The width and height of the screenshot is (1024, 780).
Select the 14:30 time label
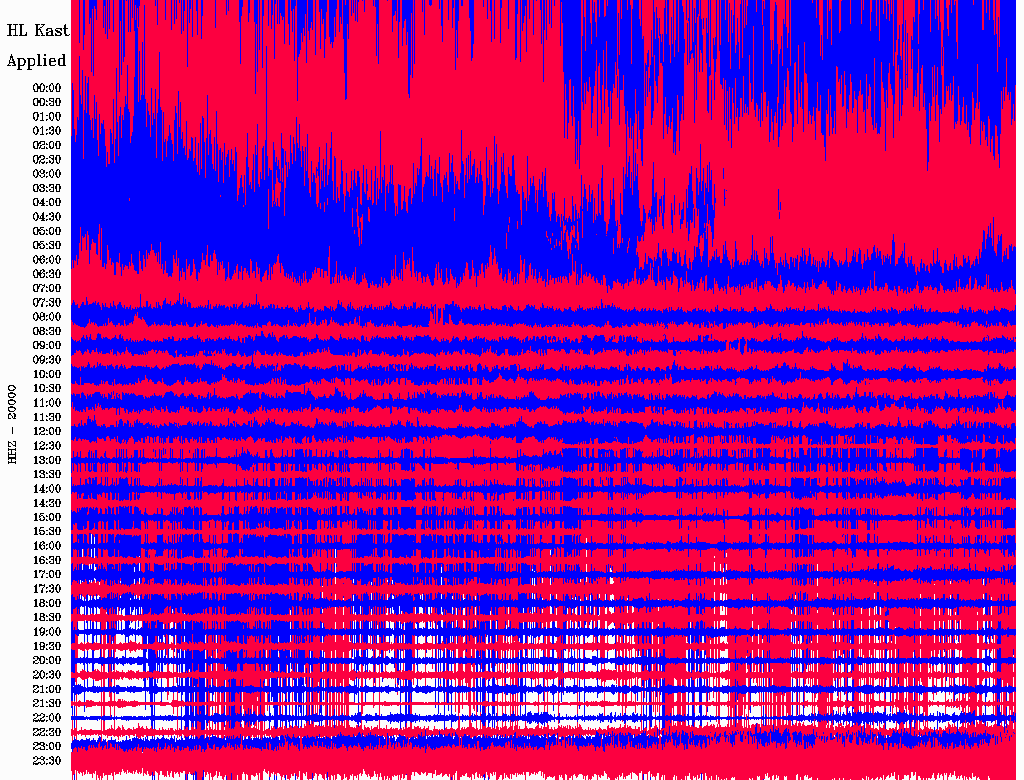47,503
